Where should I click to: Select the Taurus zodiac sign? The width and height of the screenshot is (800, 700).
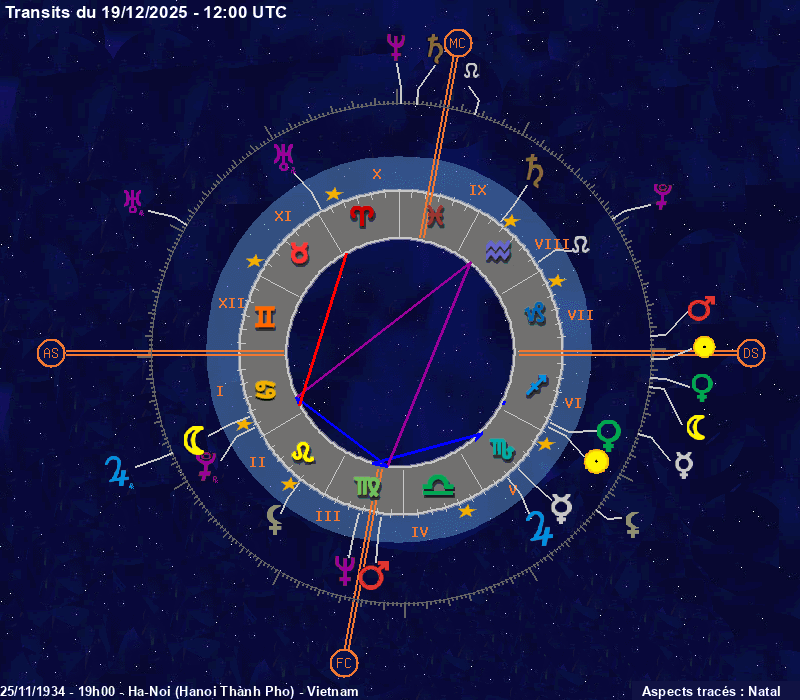(x=300, y=254)
